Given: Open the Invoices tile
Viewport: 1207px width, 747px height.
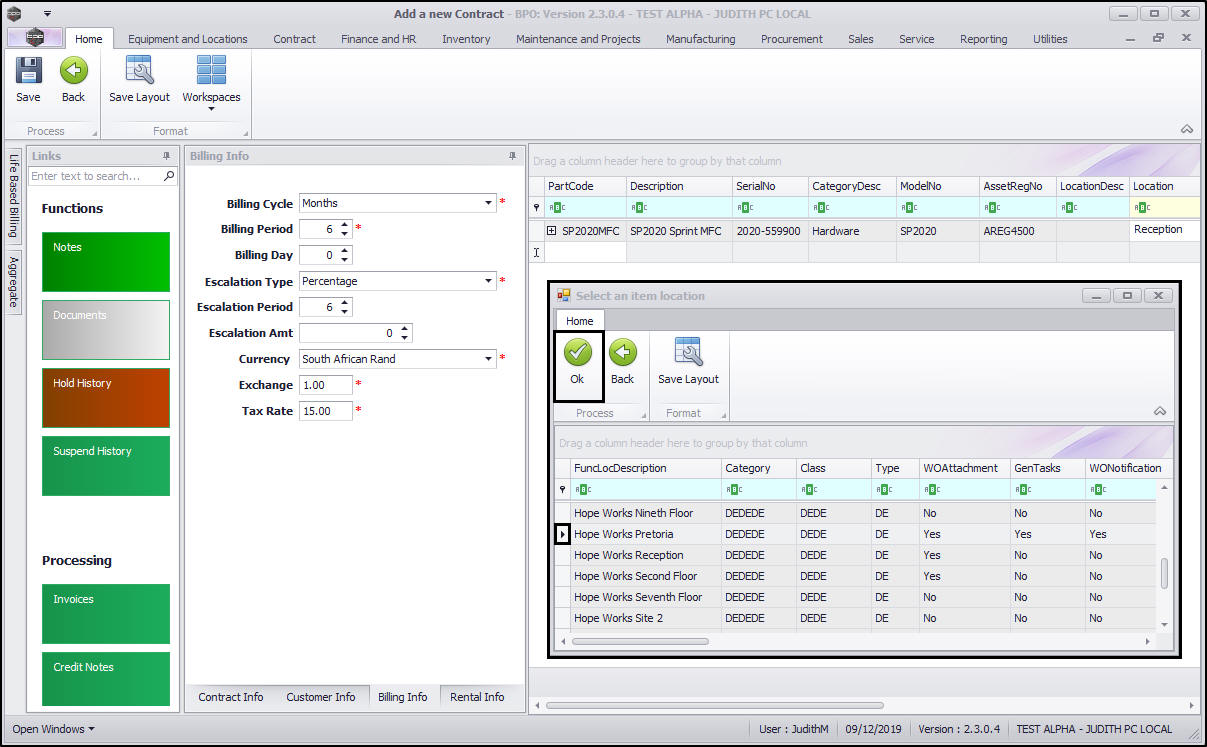Looking at the screenshot, I should point(106,613).
